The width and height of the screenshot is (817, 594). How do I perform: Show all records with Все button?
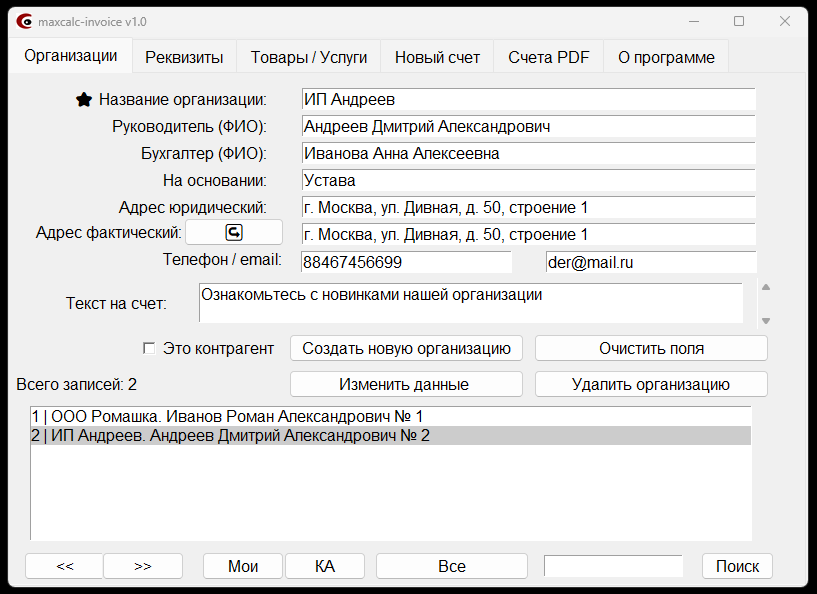coord(452,566)
